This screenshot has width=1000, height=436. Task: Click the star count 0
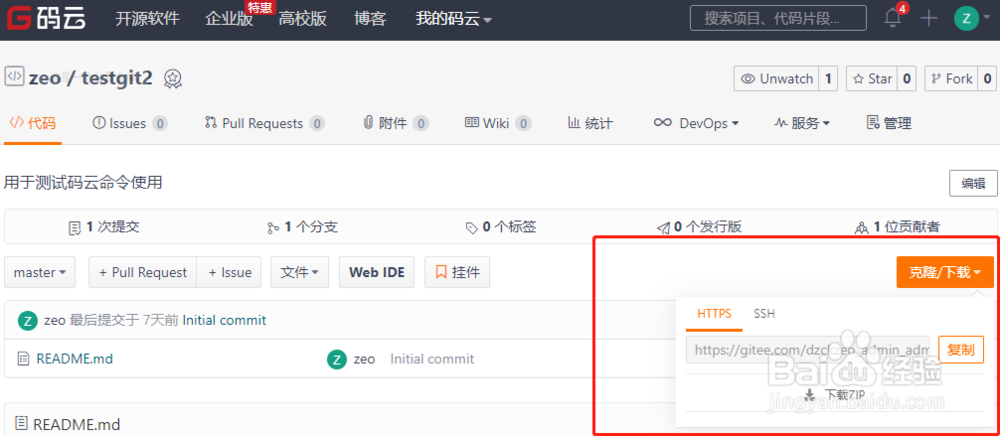click(x=907, y=78)
